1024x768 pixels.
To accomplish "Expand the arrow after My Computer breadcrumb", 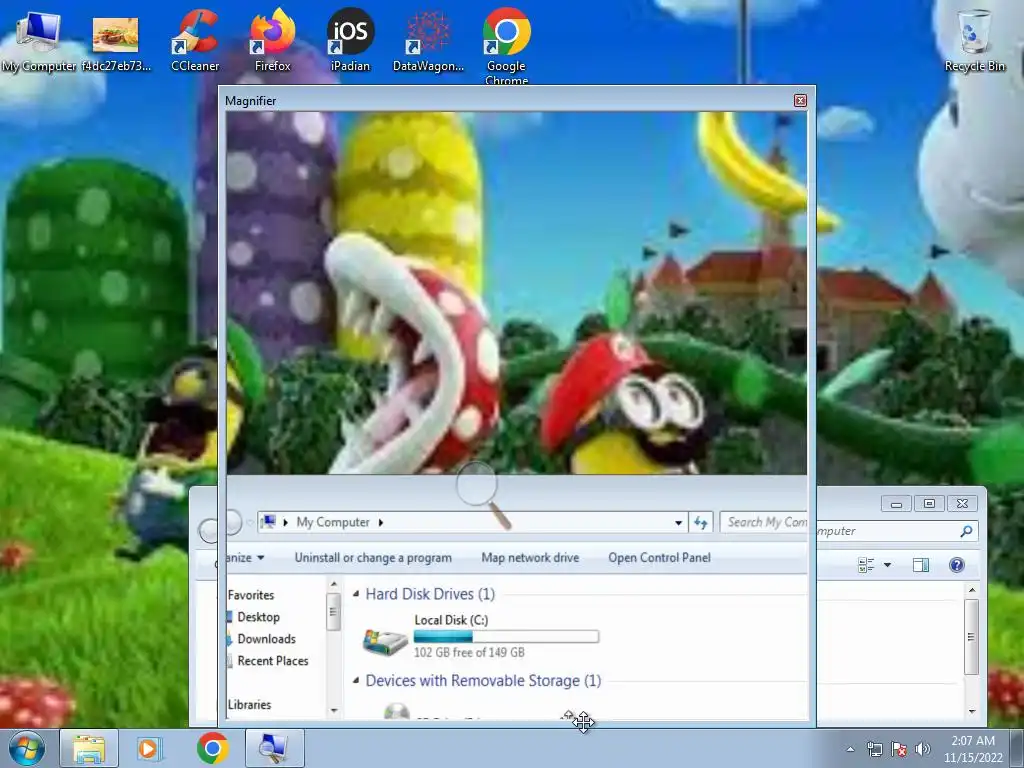I will click(381, 522).
